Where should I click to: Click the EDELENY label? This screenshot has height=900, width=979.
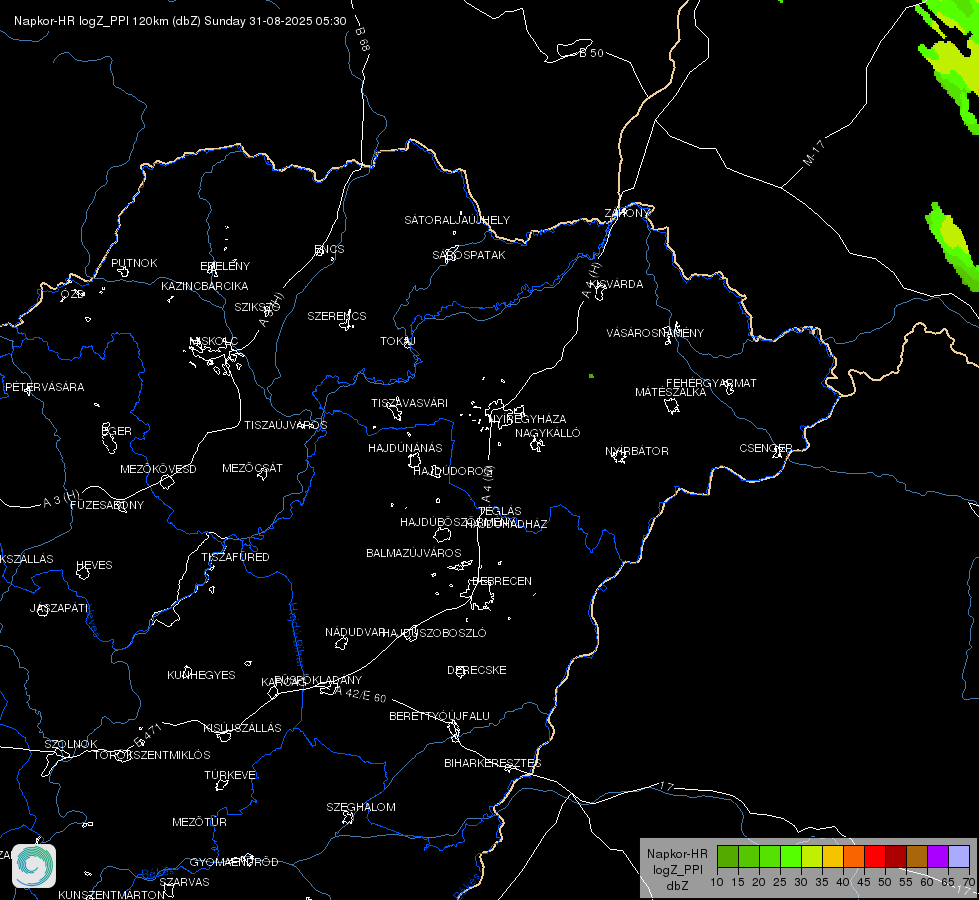(x=225, y=266)
